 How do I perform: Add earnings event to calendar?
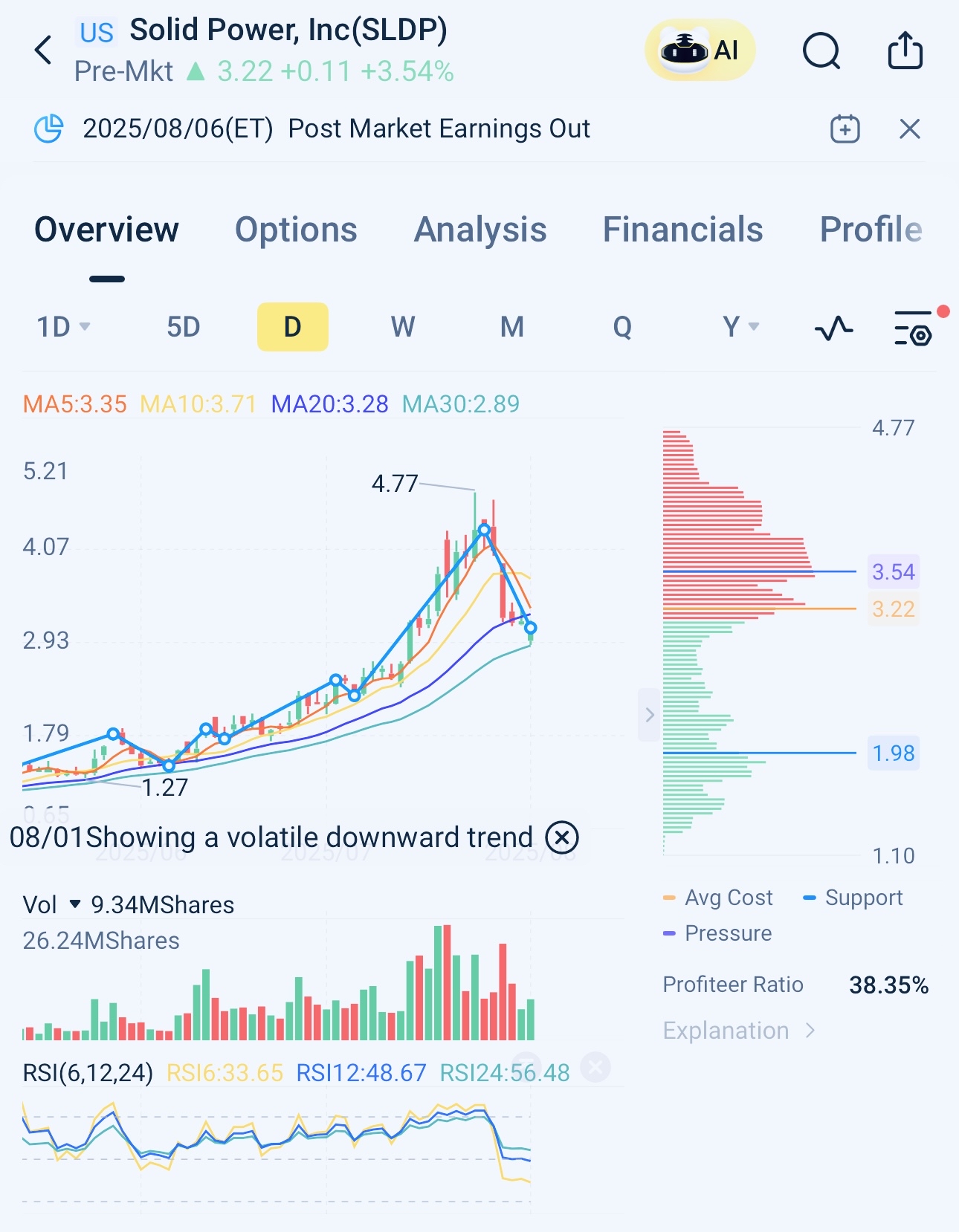(845, 129)
